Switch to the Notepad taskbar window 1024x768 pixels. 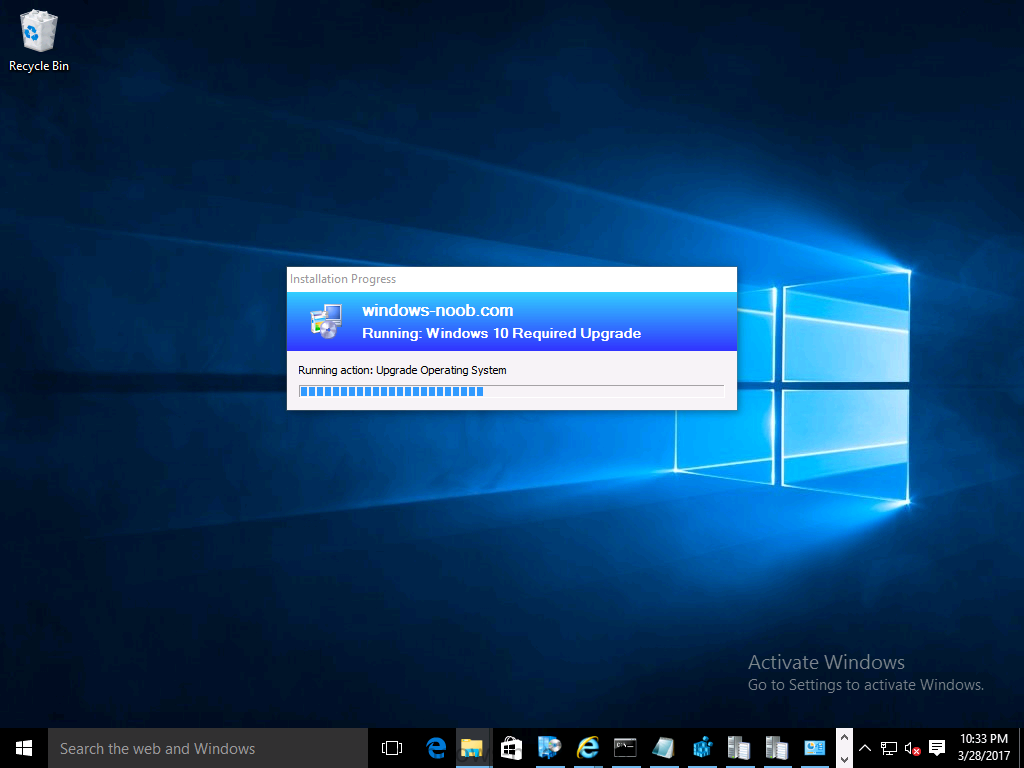click(663, 748)
